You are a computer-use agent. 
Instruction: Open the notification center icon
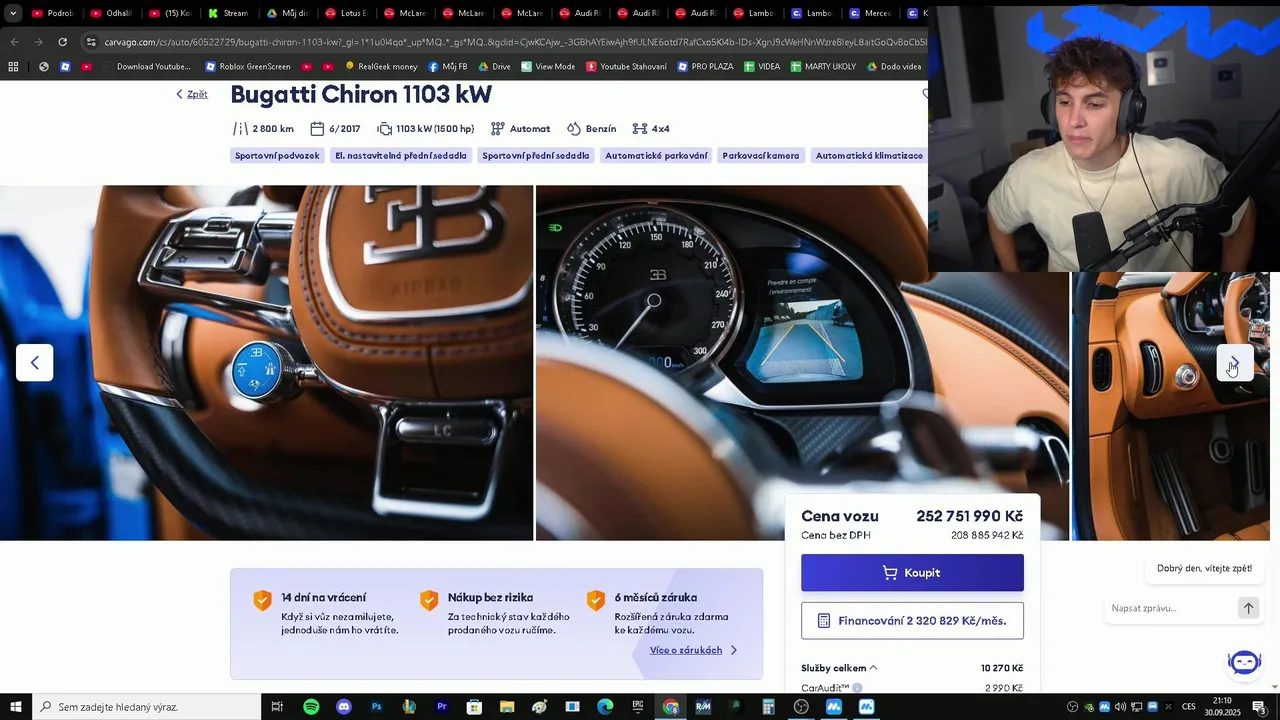point(1259,707)
